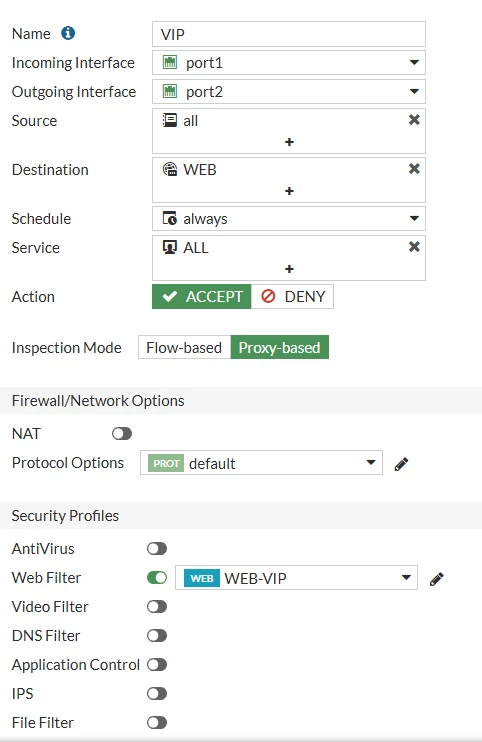Screen dimensions: 482x742
Task: Click the Name input field
Action: 289,34
